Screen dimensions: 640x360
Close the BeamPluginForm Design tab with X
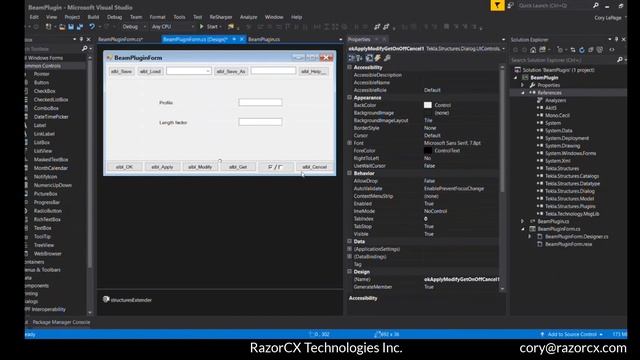click(242, 39)
